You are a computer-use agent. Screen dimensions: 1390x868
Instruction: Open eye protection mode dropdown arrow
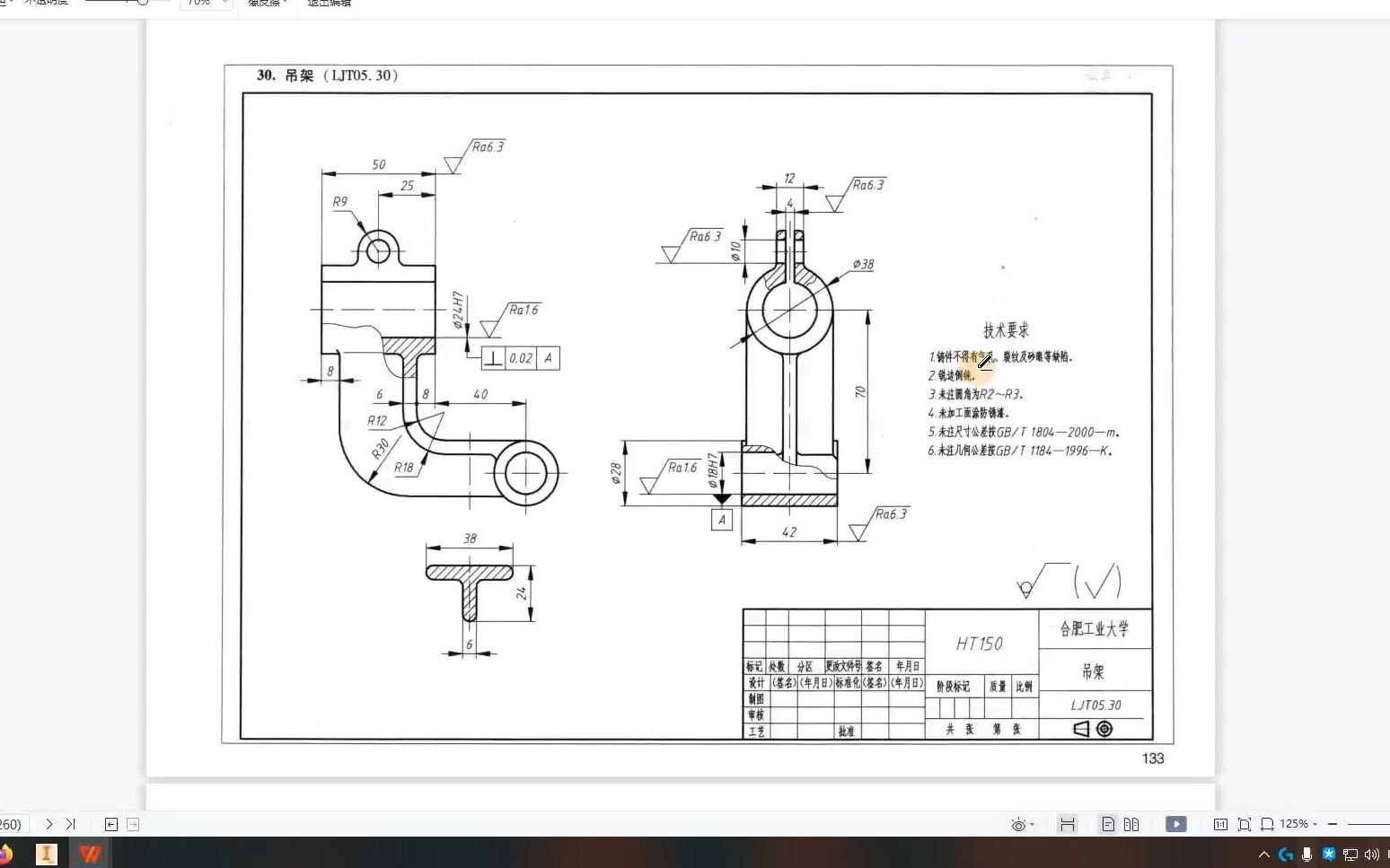[1033, 824]
